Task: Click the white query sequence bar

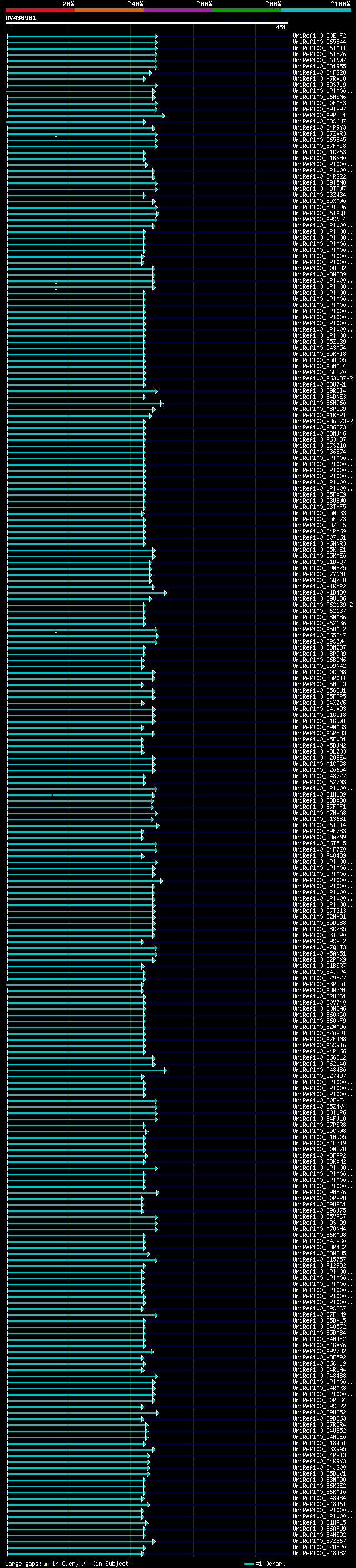Action: [147, 22]
